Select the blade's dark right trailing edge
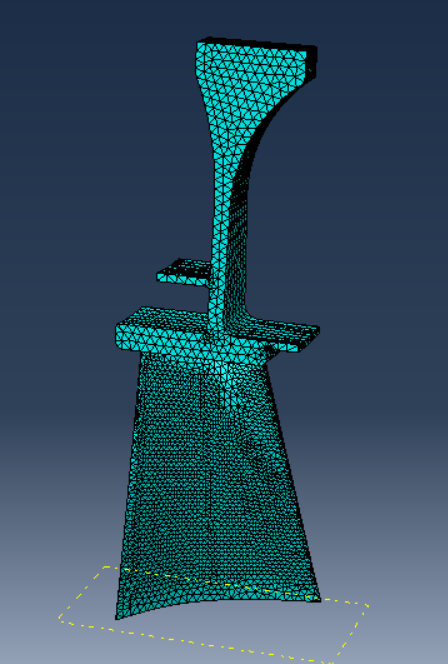This screenshot has height=664, width=448. [292, 479]
